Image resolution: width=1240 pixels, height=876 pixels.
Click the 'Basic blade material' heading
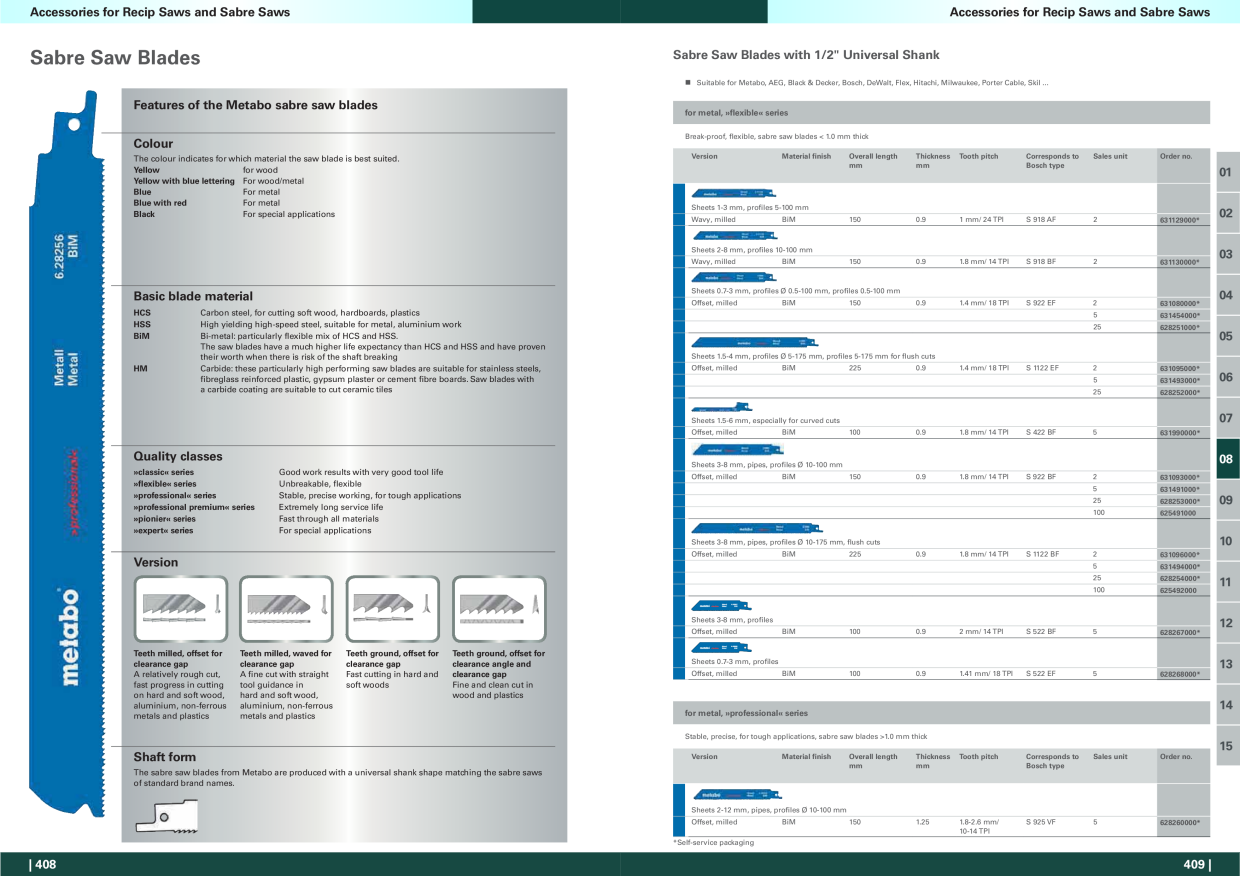[193, 297]
